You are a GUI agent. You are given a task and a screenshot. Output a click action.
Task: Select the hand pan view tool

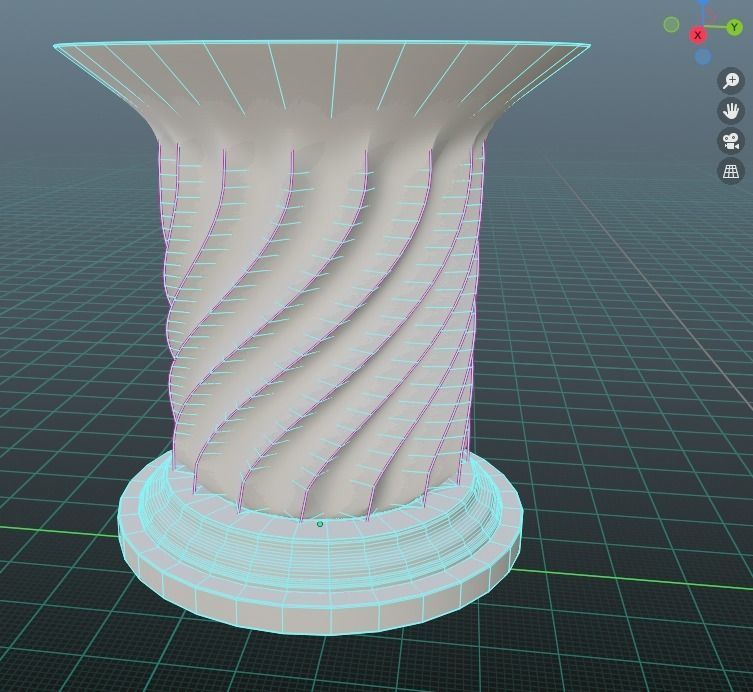(731, 111)
